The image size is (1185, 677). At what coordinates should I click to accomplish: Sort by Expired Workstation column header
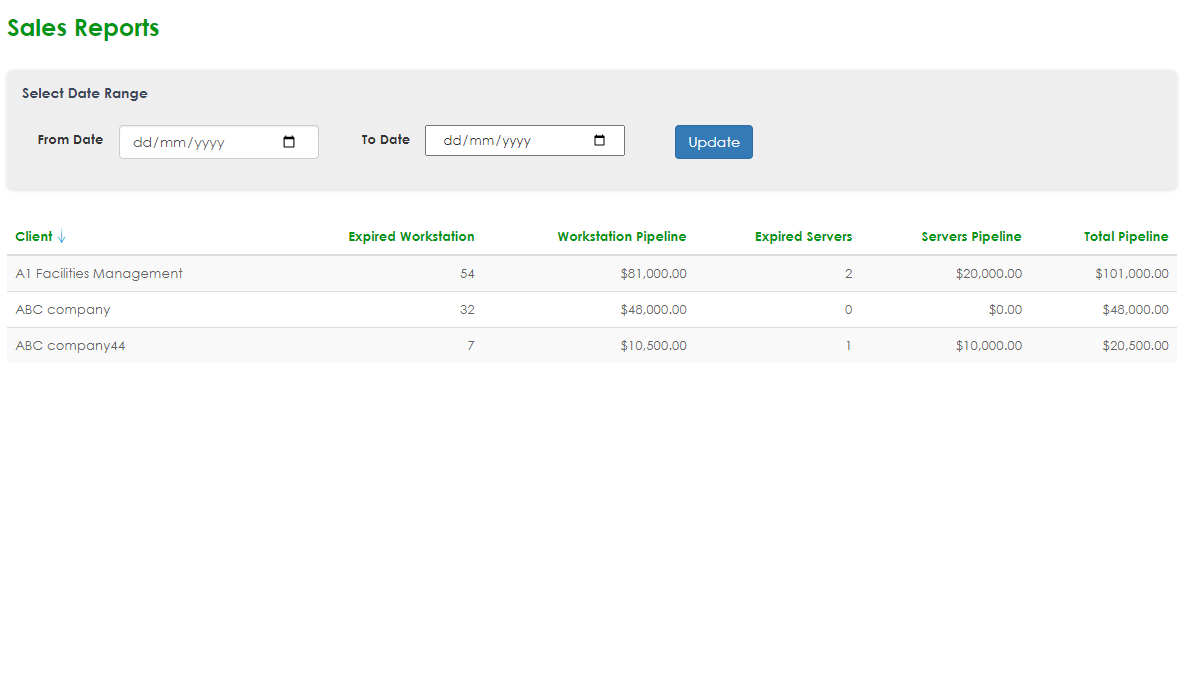[x=411, y=237]
